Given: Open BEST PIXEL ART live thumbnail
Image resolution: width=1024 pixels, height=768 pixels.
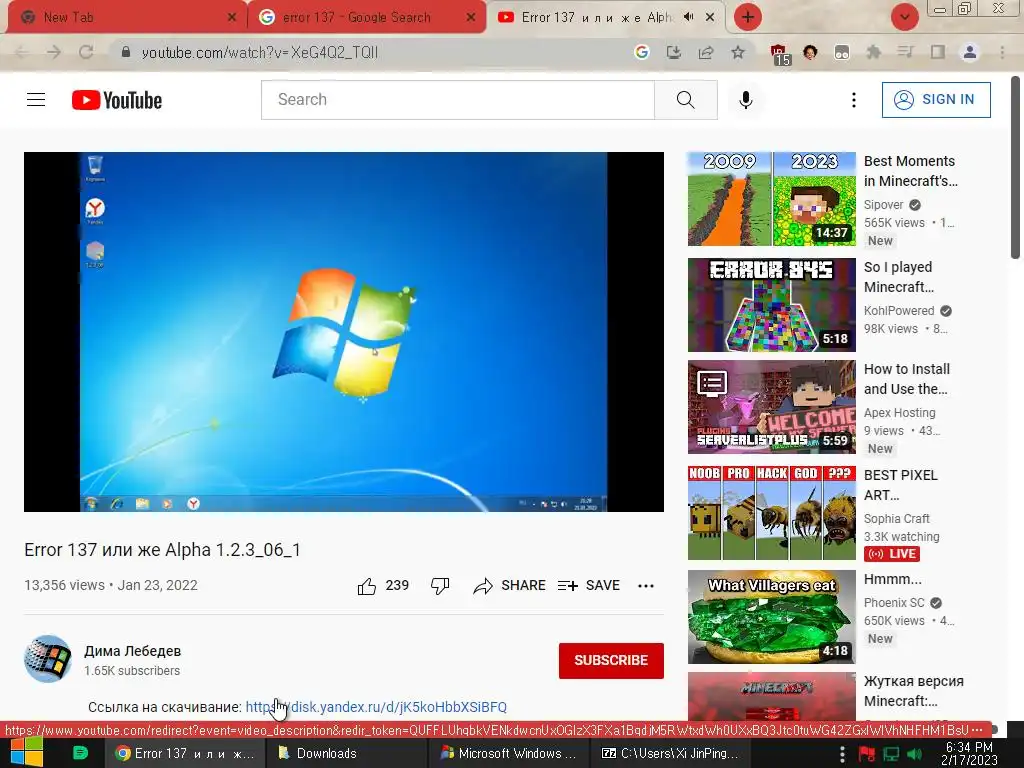Looking at the screenshot, I should pyautogui.click(x=771, y=513).
